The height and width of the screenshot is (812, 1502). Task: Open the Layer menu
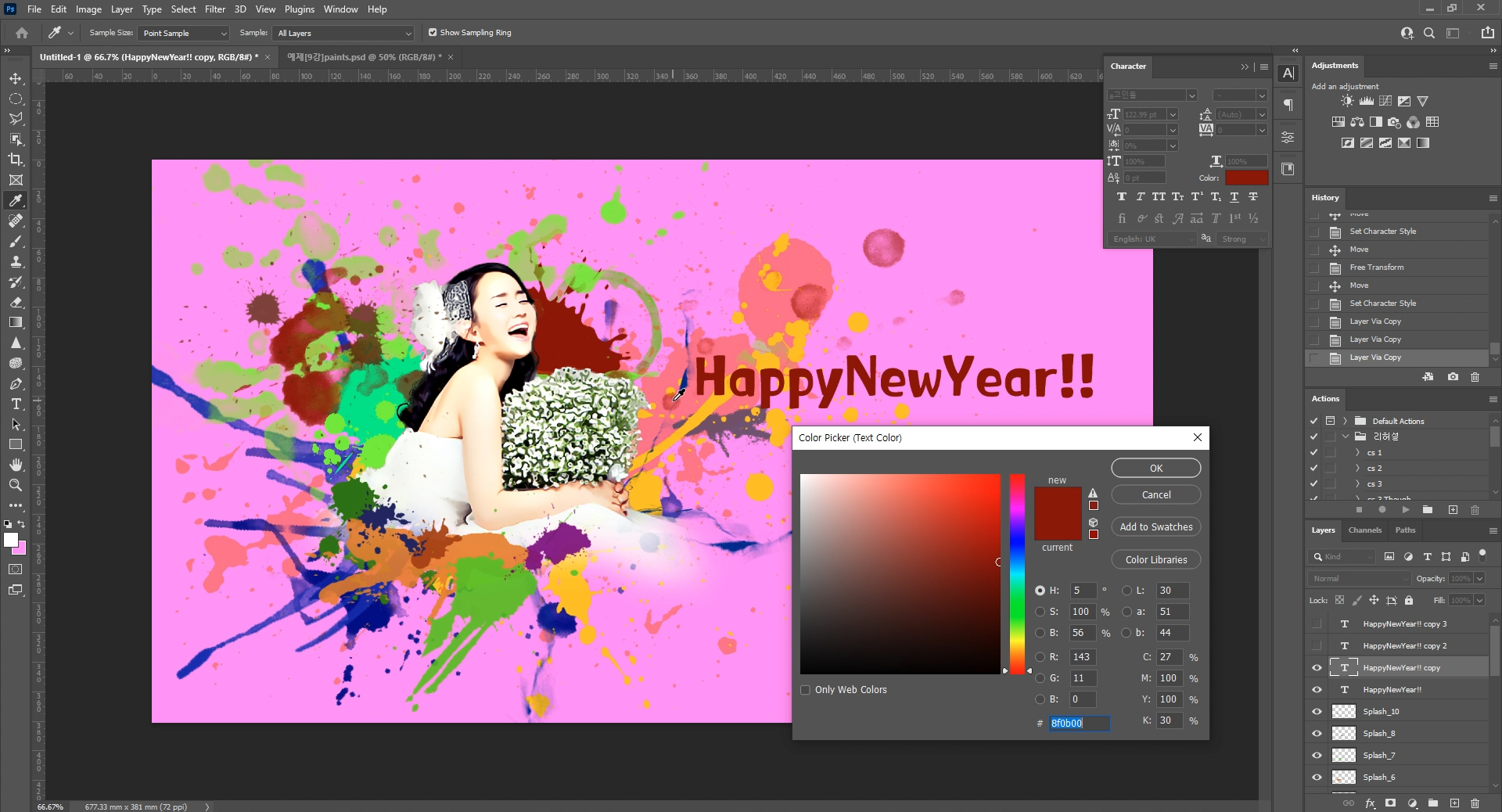tap(121, 9)
